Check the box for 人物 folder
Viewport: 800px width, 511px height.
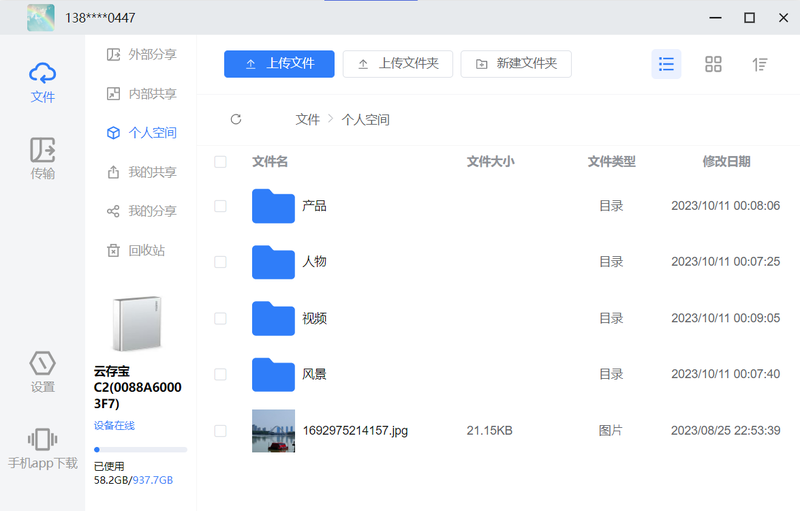[220, 262]
